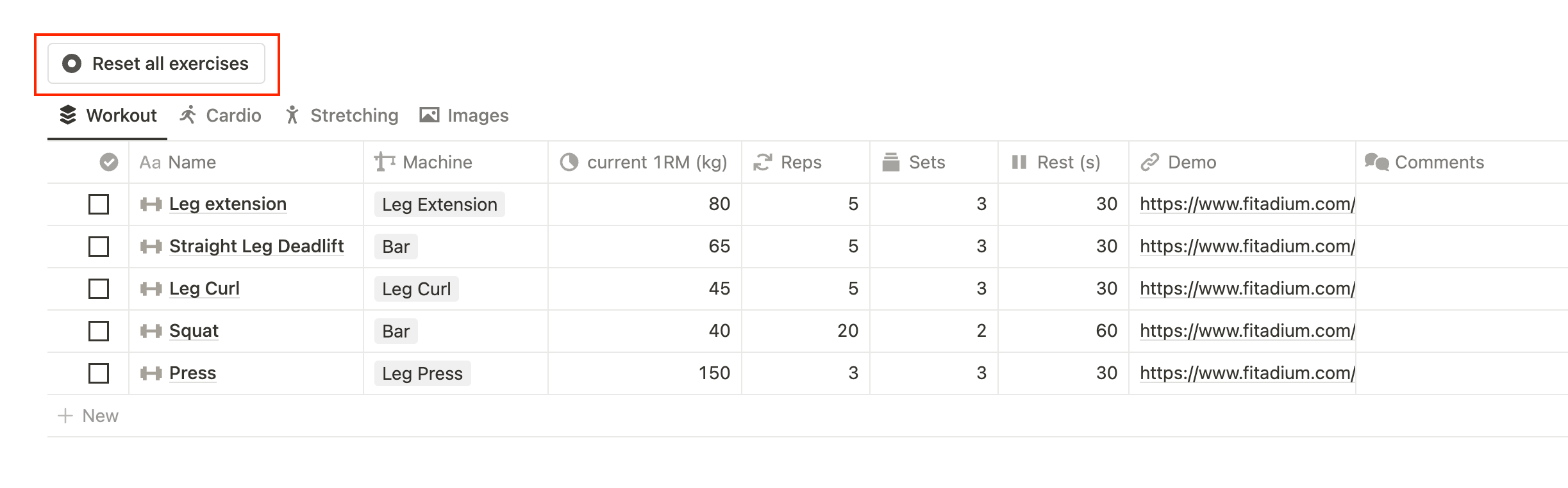This screenshot has width=1568, height=488.
Task: Click the checkmark icon in header row
Action: (x=109, y=162)
